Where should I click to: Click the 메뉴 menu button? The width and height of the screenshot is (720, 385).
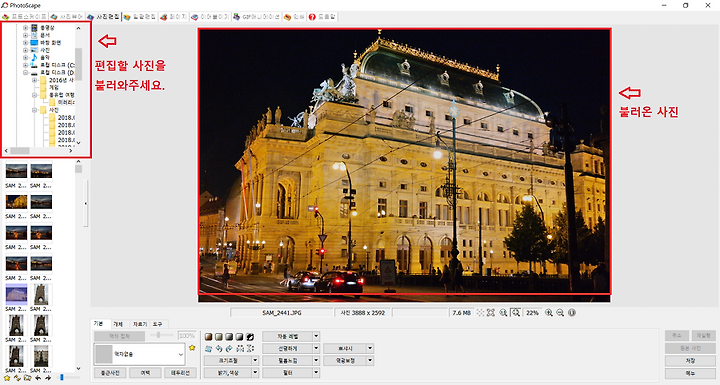690,373
